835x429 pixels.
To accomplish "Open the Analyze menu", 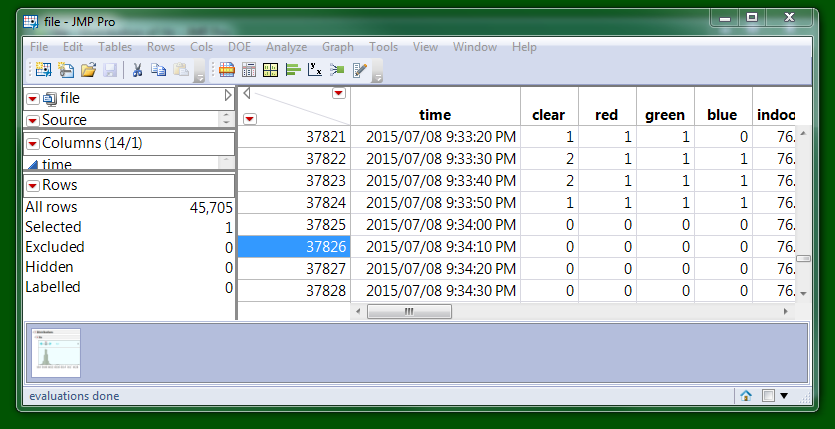I will pos(286,47).
